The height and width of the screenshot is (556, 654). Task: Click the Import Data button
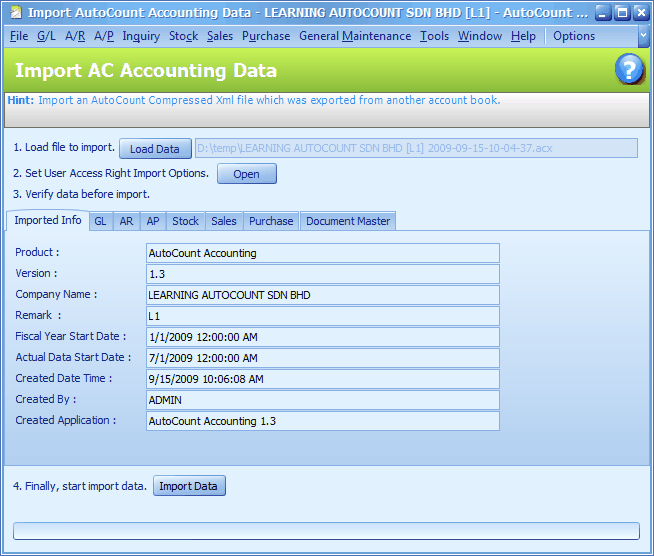point(189,486)
